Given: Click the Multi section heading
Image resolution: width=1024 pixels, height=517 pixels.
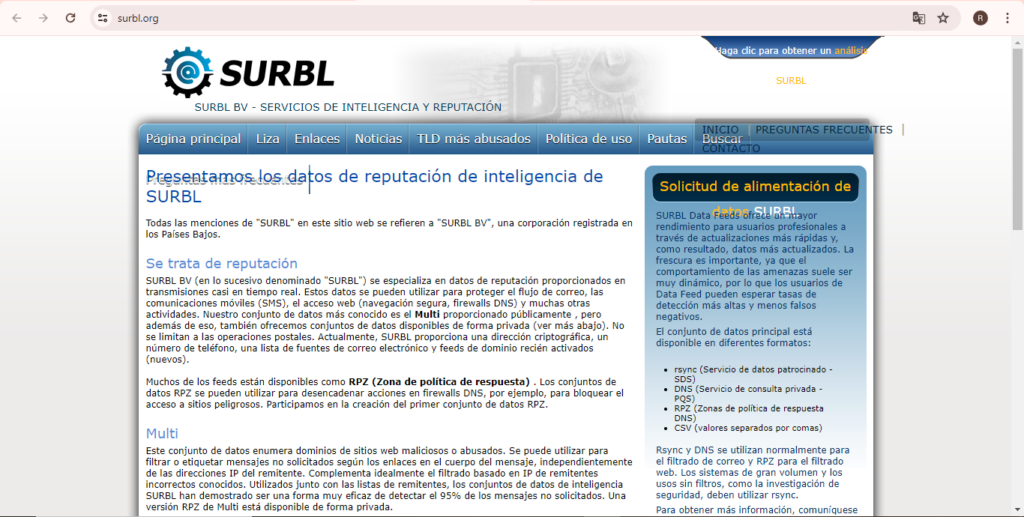Looking at the screenshot, I should 162,433.
